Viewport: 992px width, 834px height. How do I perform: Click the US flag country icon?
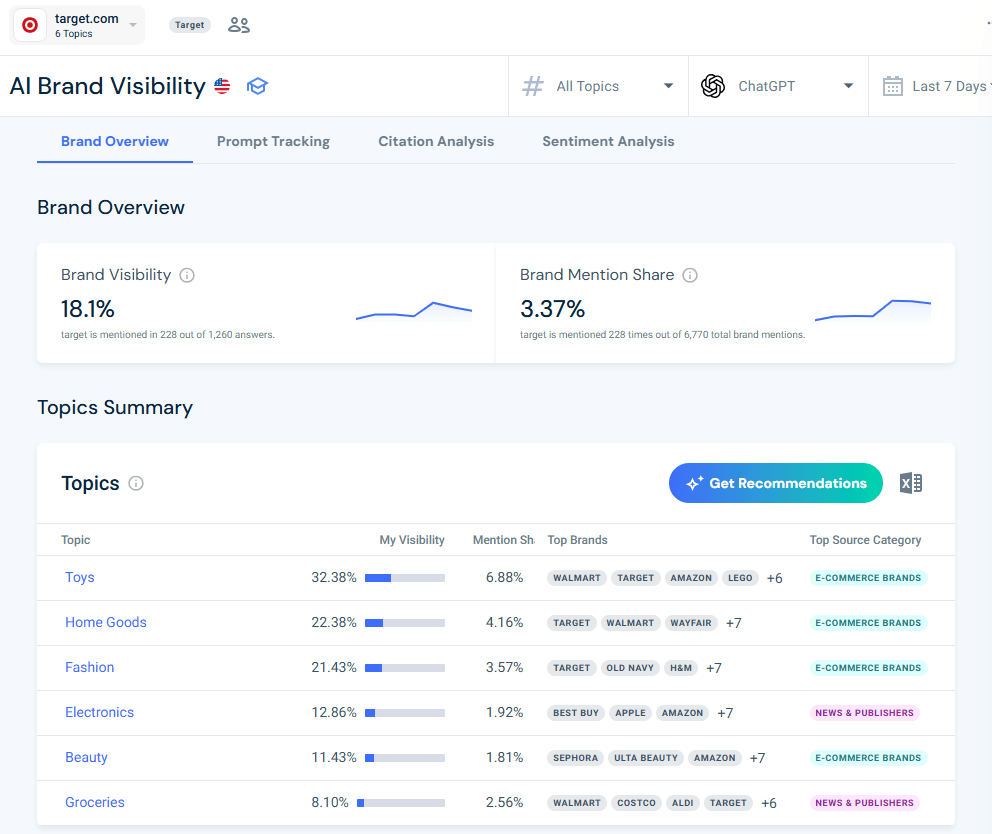pyautogui.click(x=222, y=86)
